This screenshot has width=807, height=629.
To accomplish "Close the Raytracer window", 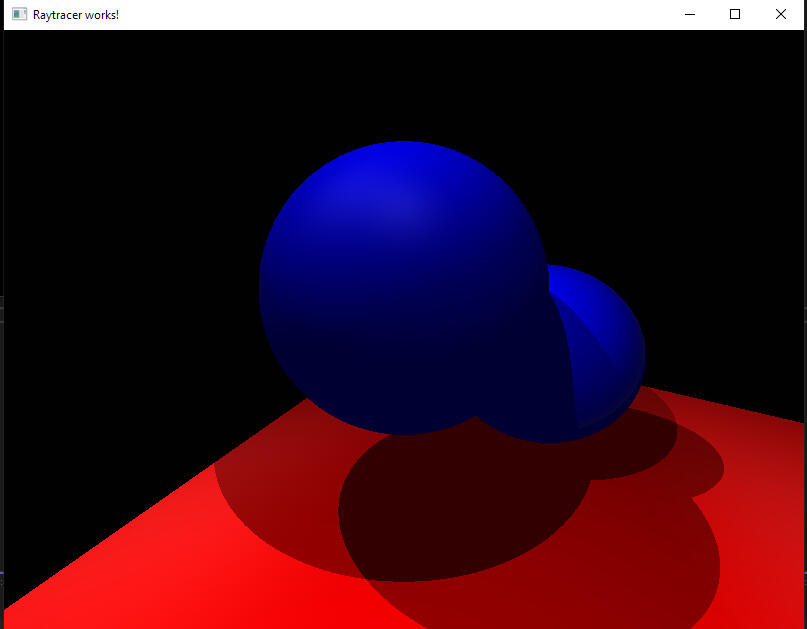I will (781, 15).
